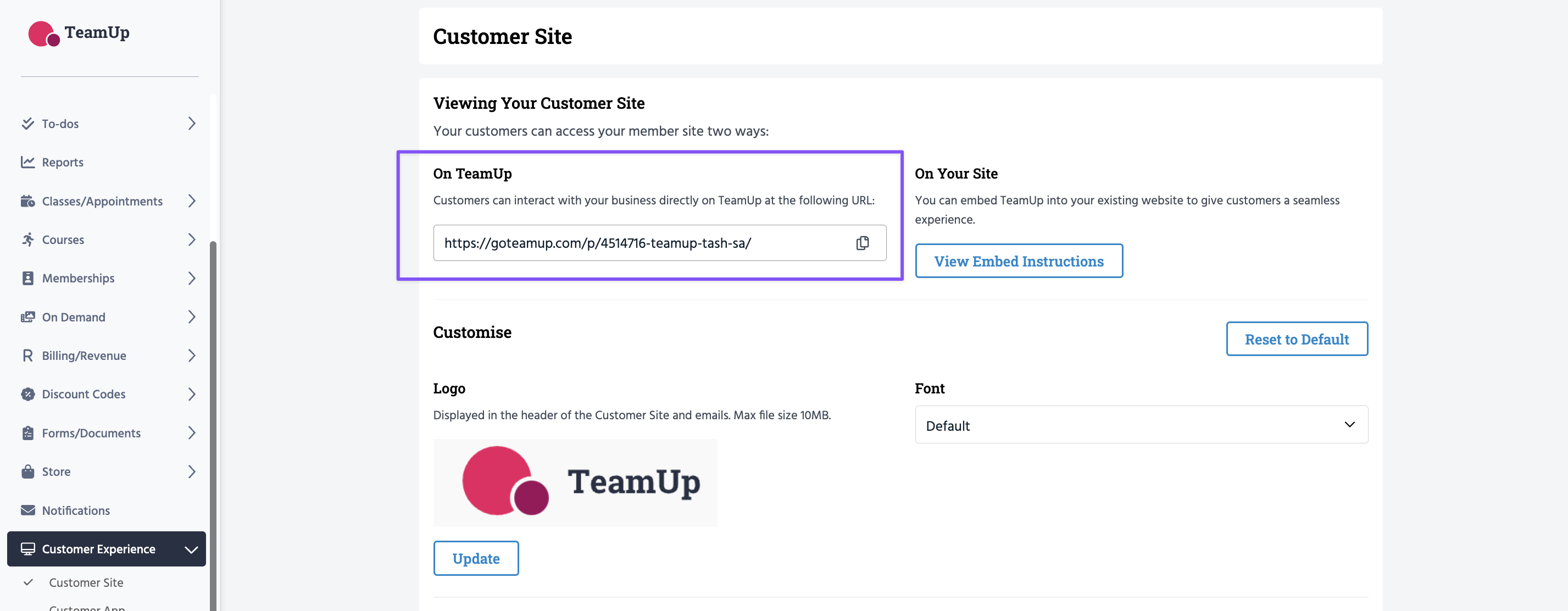Expand the Classes/Appointments chevron
Screen dimensions: 1568x611
(x=192, y=201)
